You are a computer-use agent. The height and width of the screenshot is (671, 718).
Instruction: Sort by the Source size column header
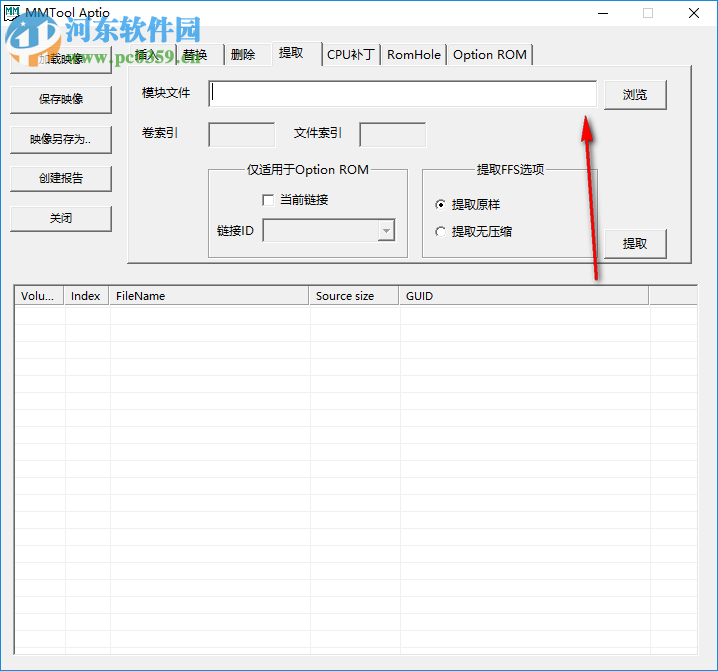click(354, 296)
